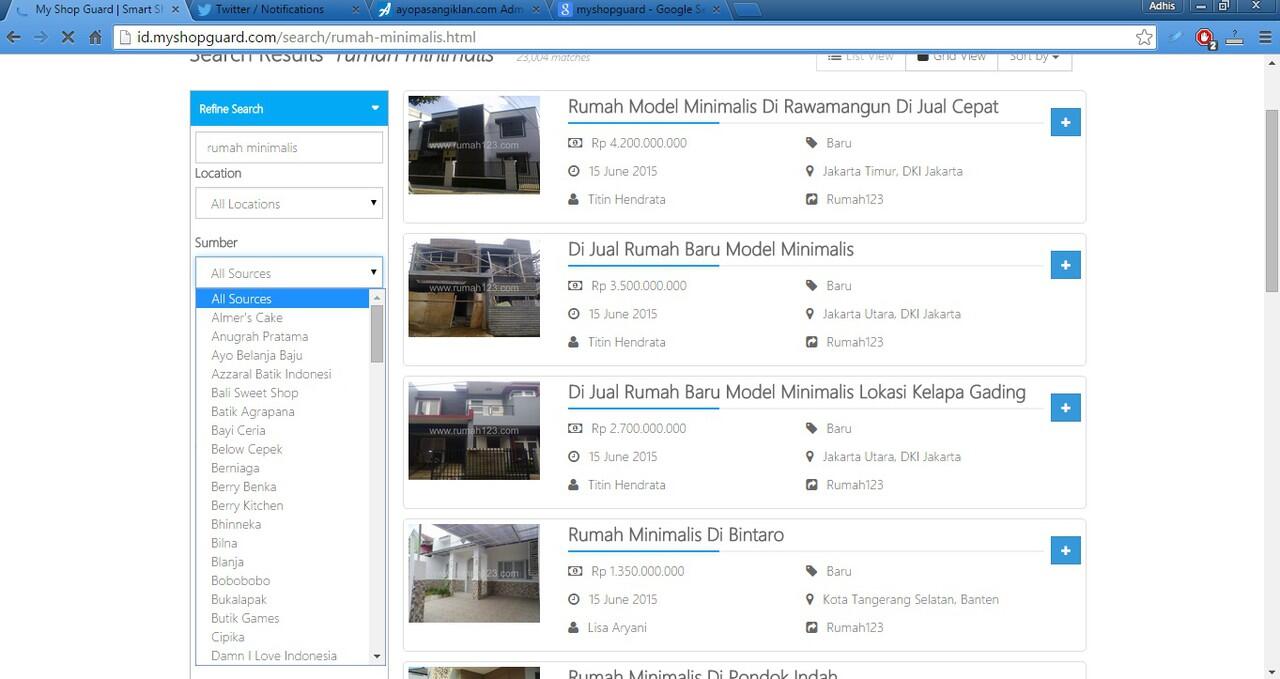The image size is (1280, 679).
Task: Choose Bukalapak source
Action: pos(283,600)
